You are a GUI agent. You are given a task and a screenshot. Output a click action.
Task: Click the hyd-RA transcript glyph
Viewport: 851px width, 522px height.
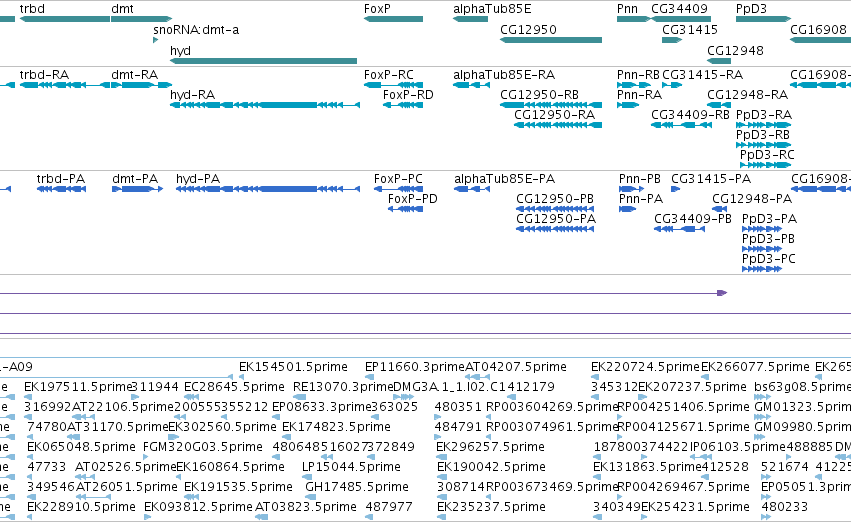click(x=265, y=105)
